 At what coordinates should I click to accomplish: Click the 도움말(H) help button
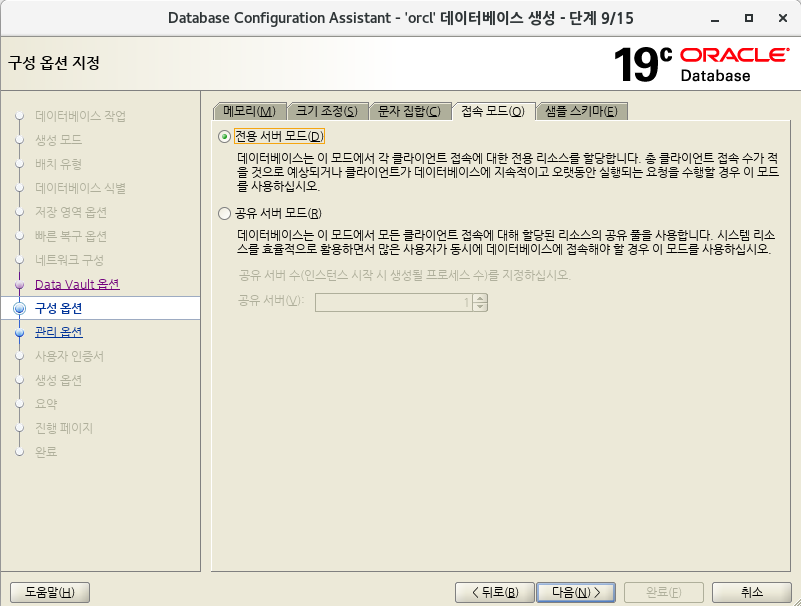point(50,592)
